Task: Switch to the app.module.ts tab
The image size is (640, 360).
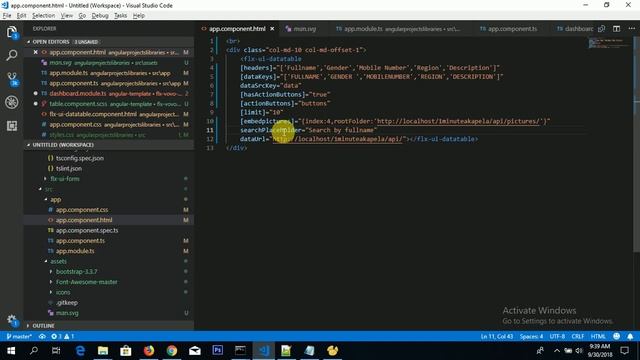Action: point(399,29)
